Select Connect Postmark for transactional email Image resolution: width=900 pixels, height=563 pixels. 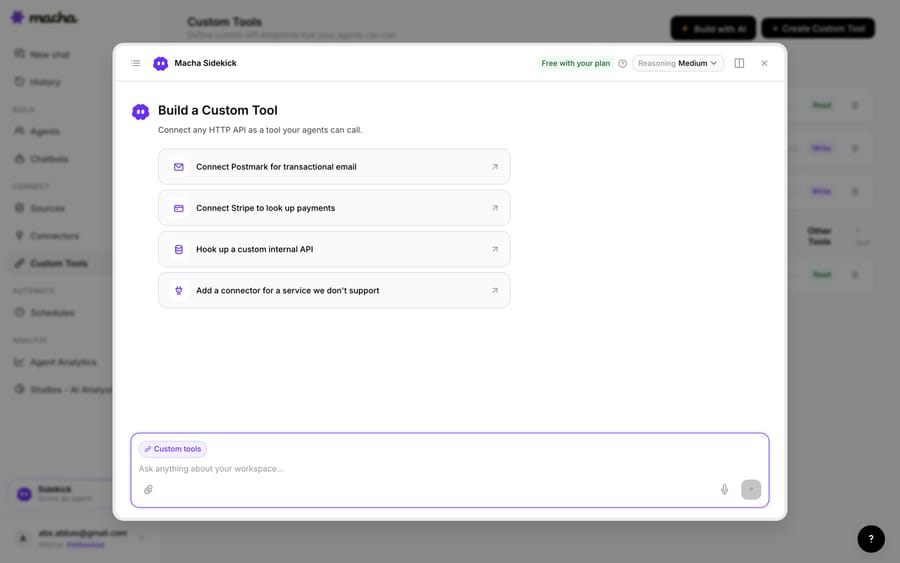pyautogui.click(x=334, y=166)
